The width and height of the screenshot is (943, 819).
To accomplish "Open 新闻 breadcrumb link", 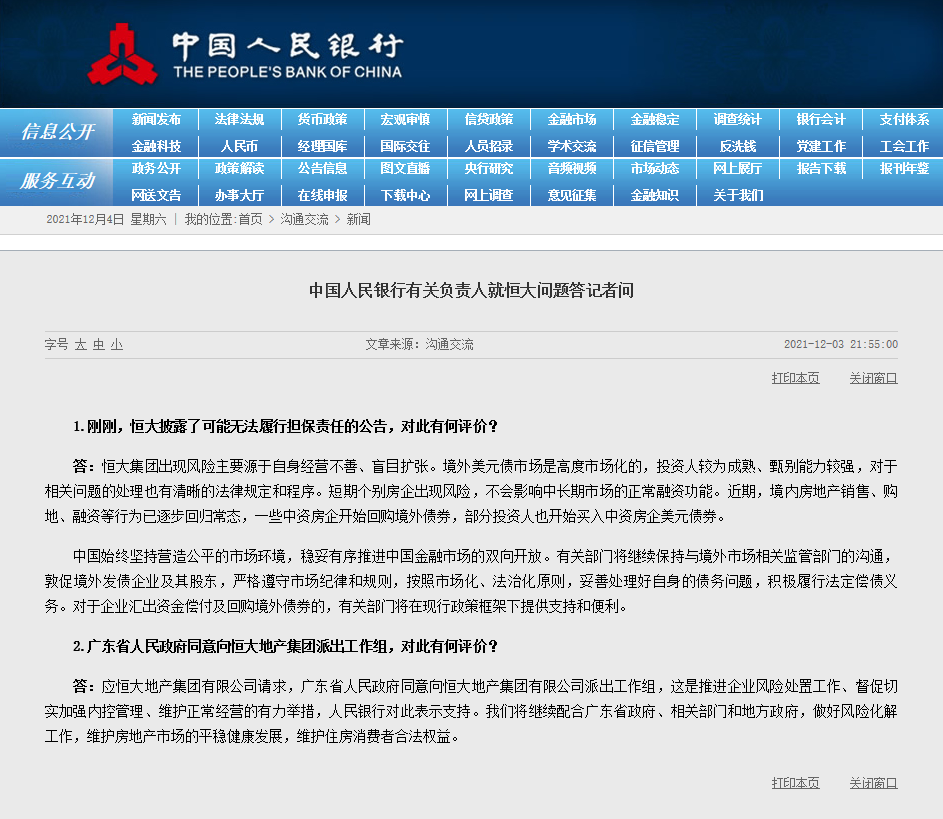I will coord(358,219).
